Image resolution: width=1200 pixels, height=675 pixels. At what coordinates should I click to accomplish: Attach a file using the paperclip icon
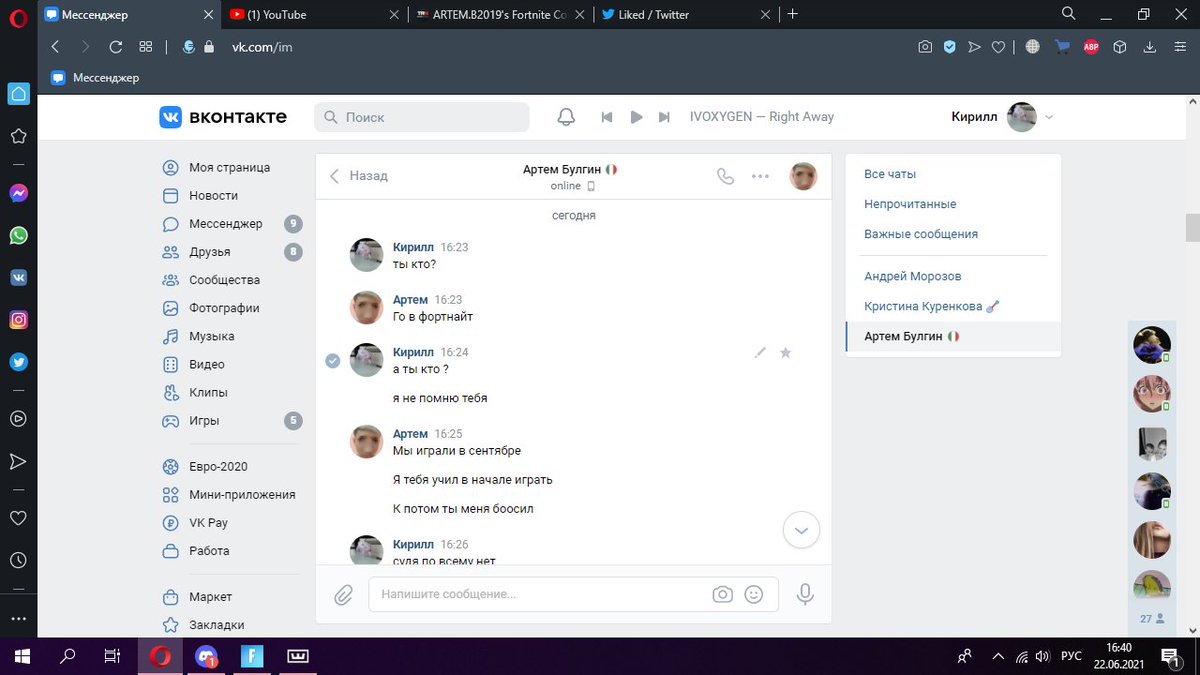tap(343, 595)
